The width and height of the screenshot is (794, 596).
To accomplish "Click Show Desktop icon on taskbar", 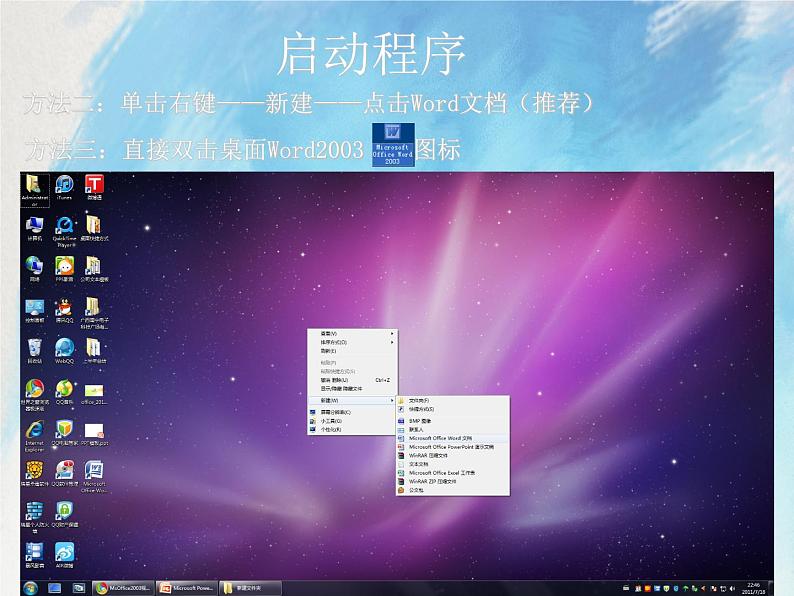I will (x=54, y=588).
